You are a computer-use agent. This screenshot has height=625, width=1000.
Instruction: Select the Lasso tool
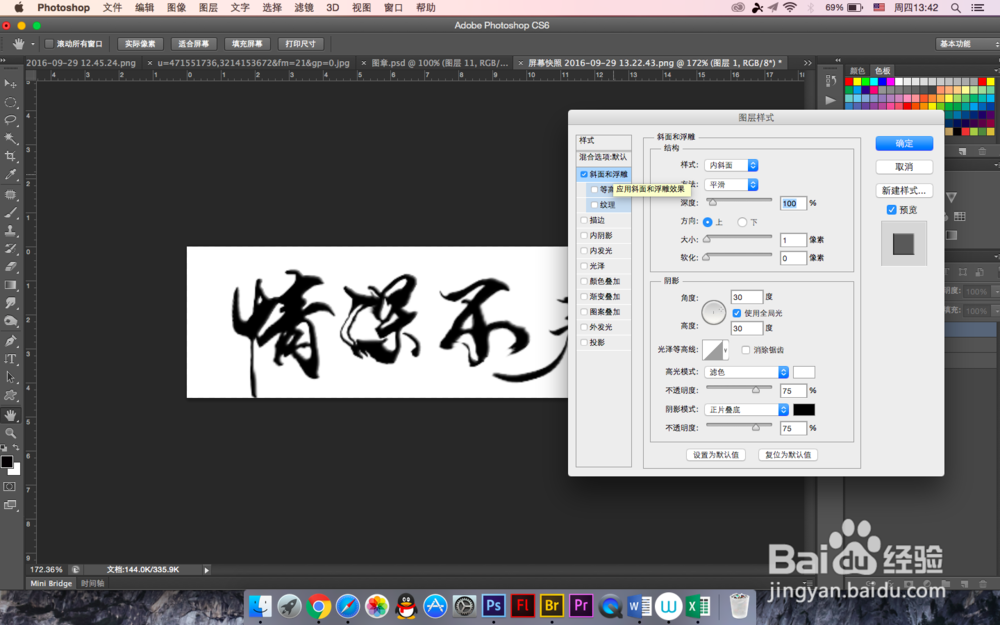10,120
